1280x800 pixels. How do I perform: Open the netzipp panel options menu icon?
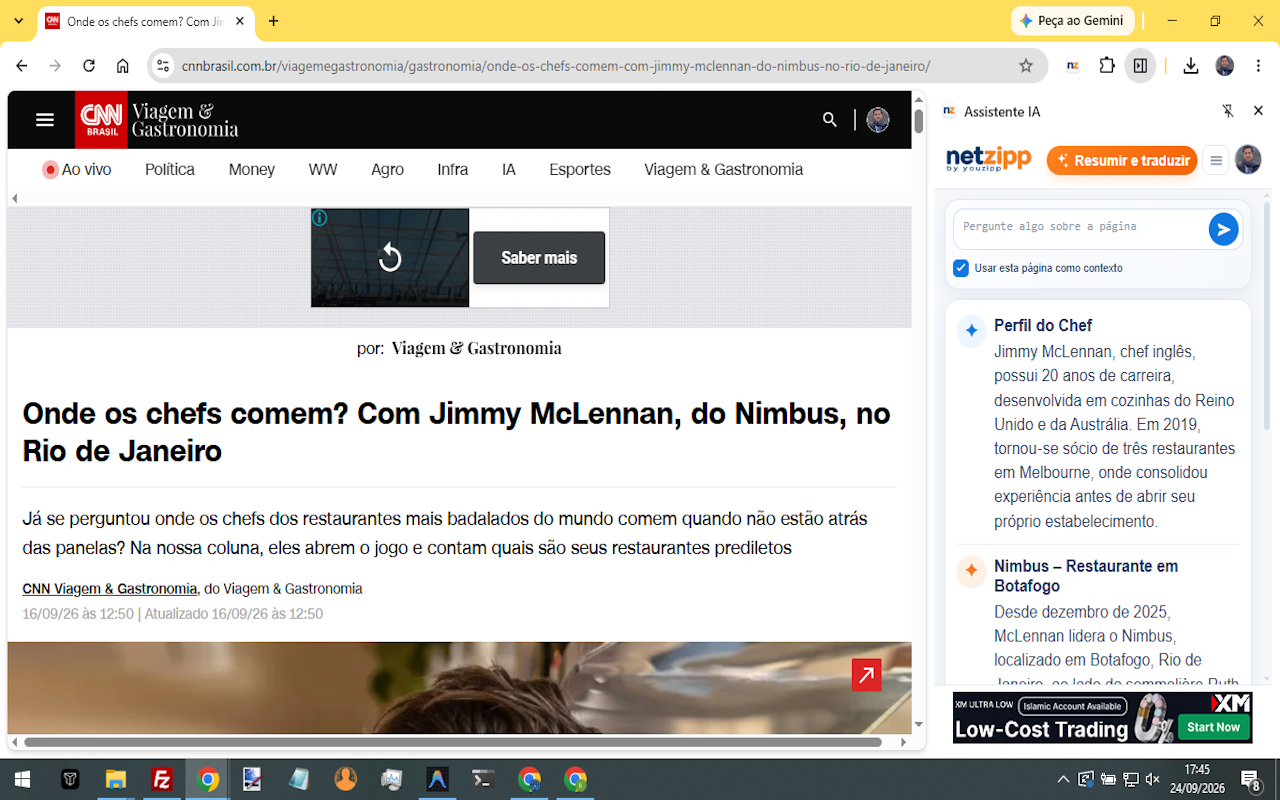pos(1216,160)
